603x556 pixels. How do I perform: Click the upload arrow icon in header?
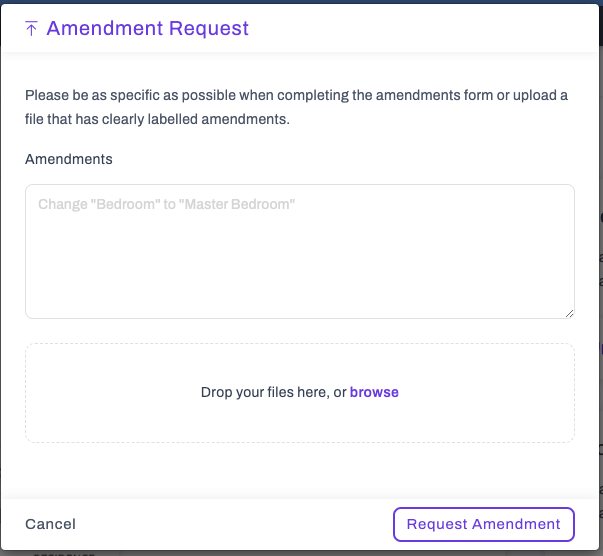click(x=31, y=28)
